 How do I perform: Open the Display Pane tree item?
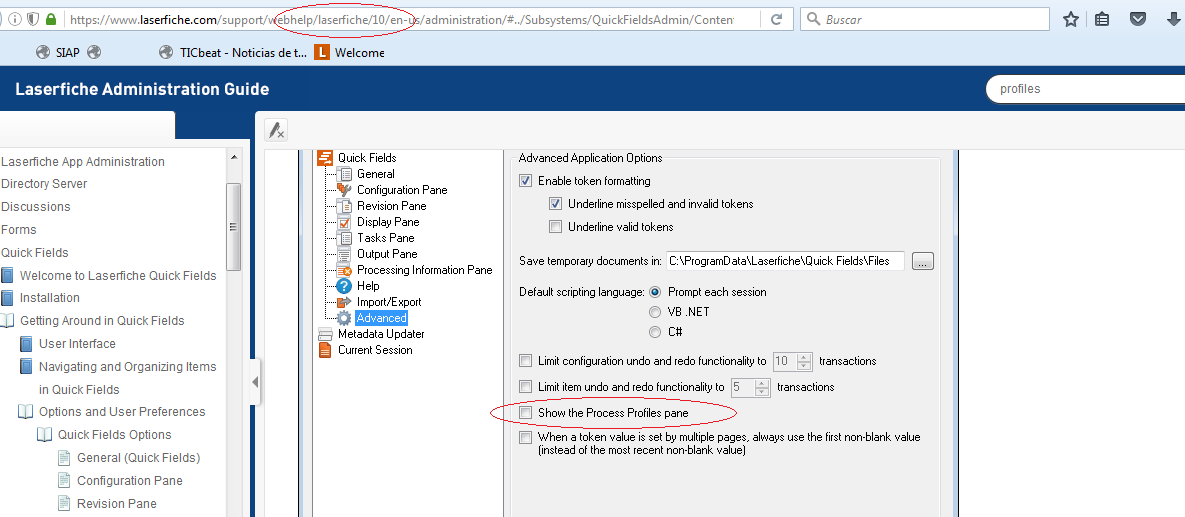388,221
